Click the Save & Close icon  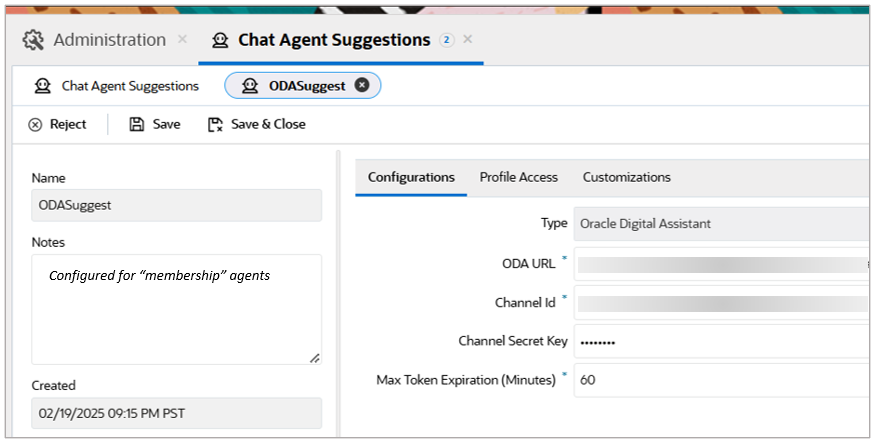tap(215, 125)
